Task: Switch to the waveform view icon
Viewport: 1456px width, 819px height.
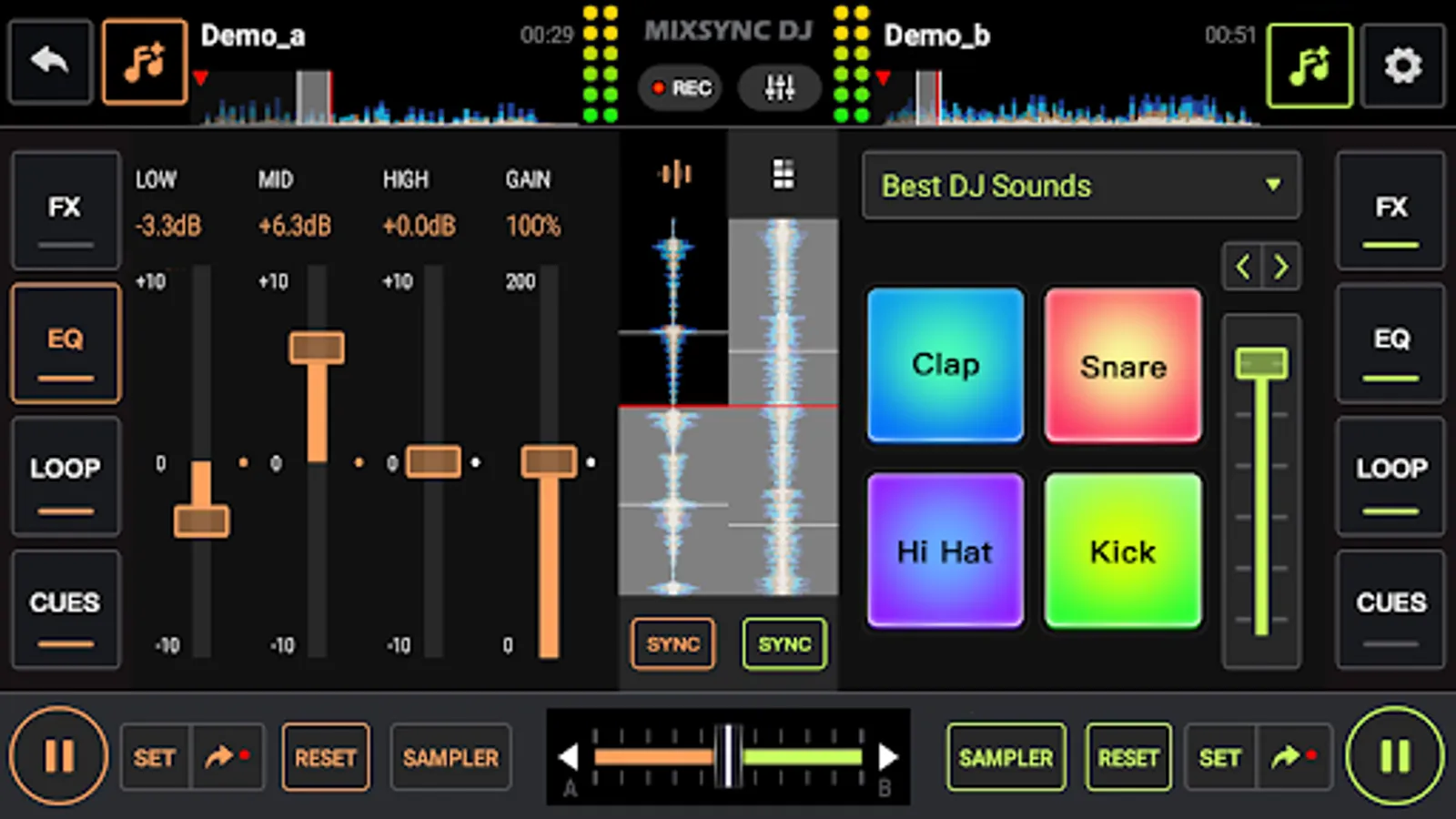Action: click(x=674, y=175)
